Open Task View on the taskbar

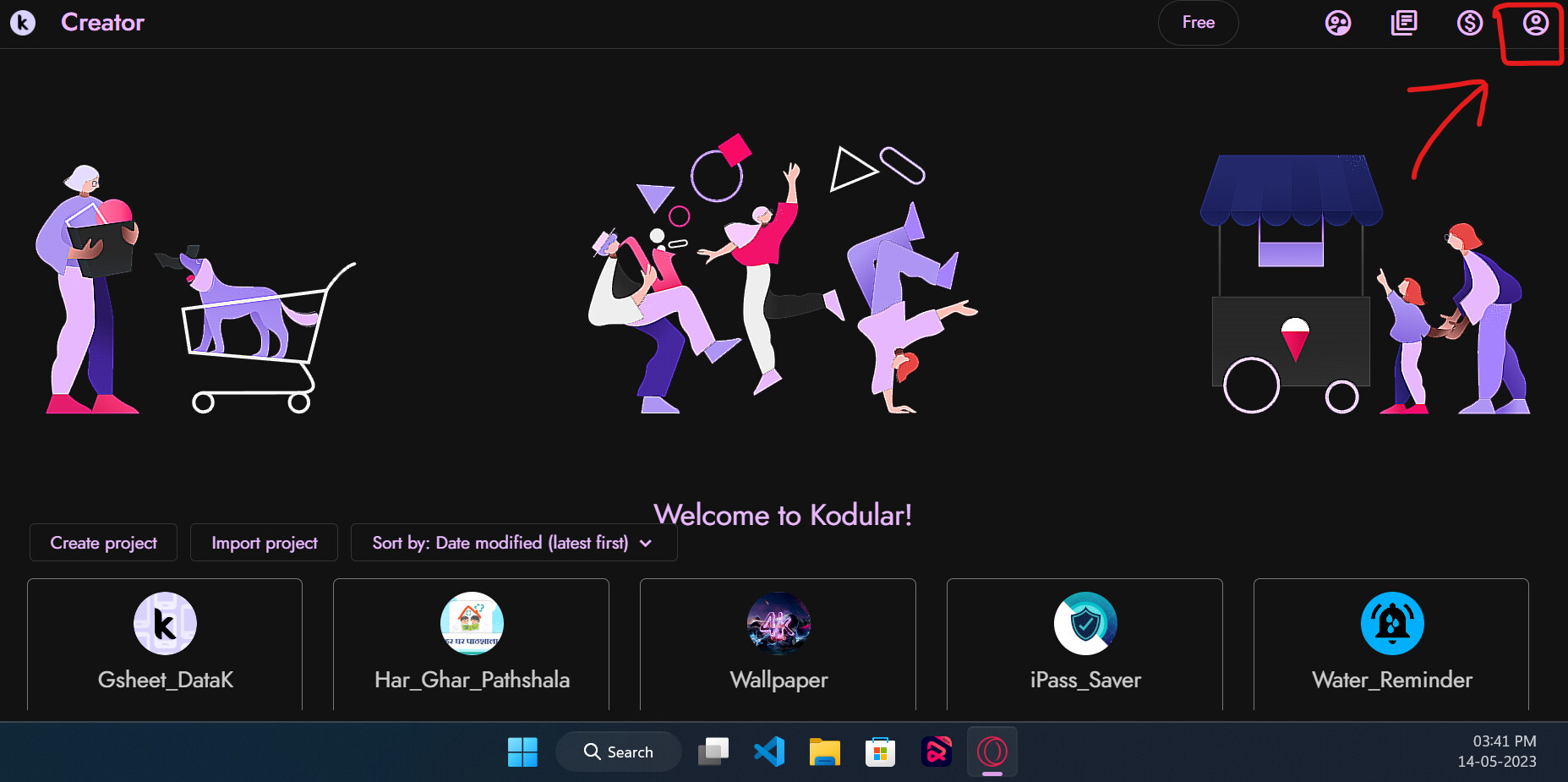click(x=713, y=752)
